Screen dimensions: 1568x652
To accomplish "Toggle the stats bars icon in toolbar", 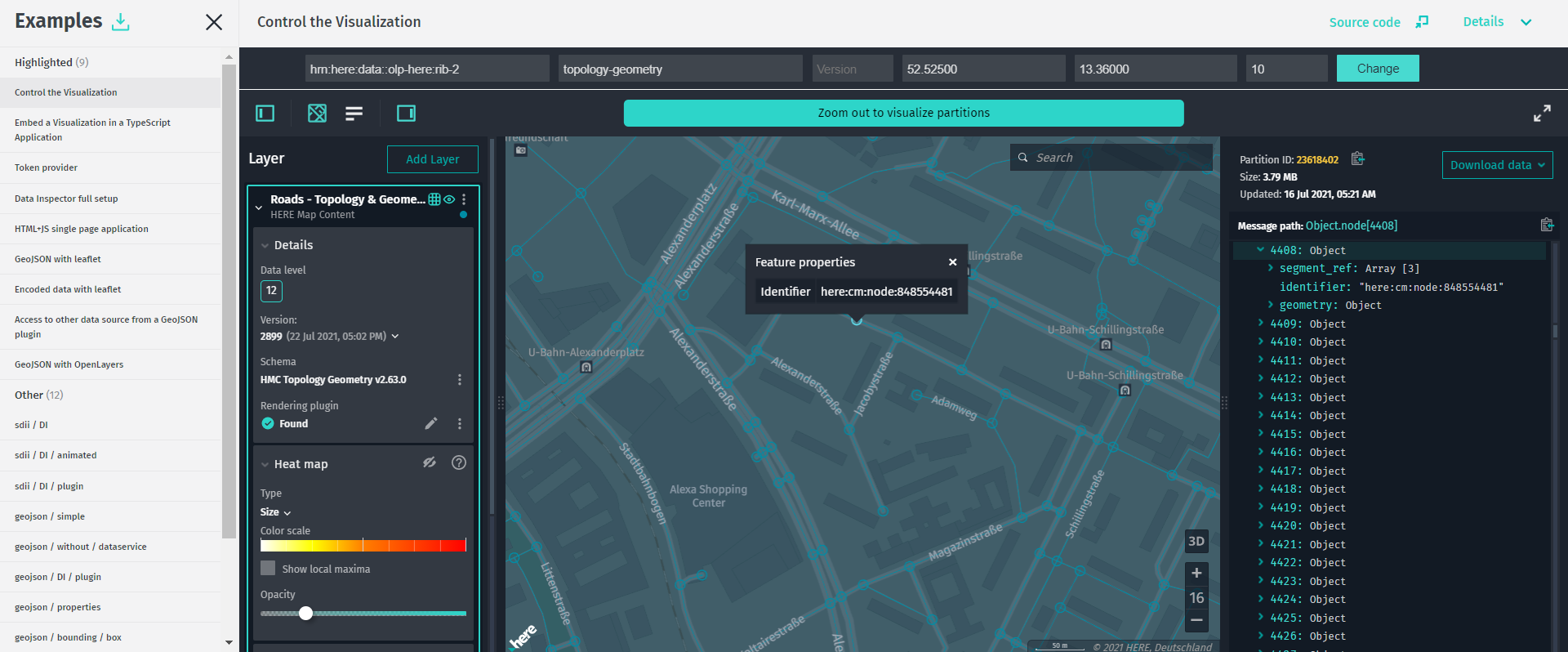I will point(354,114).
